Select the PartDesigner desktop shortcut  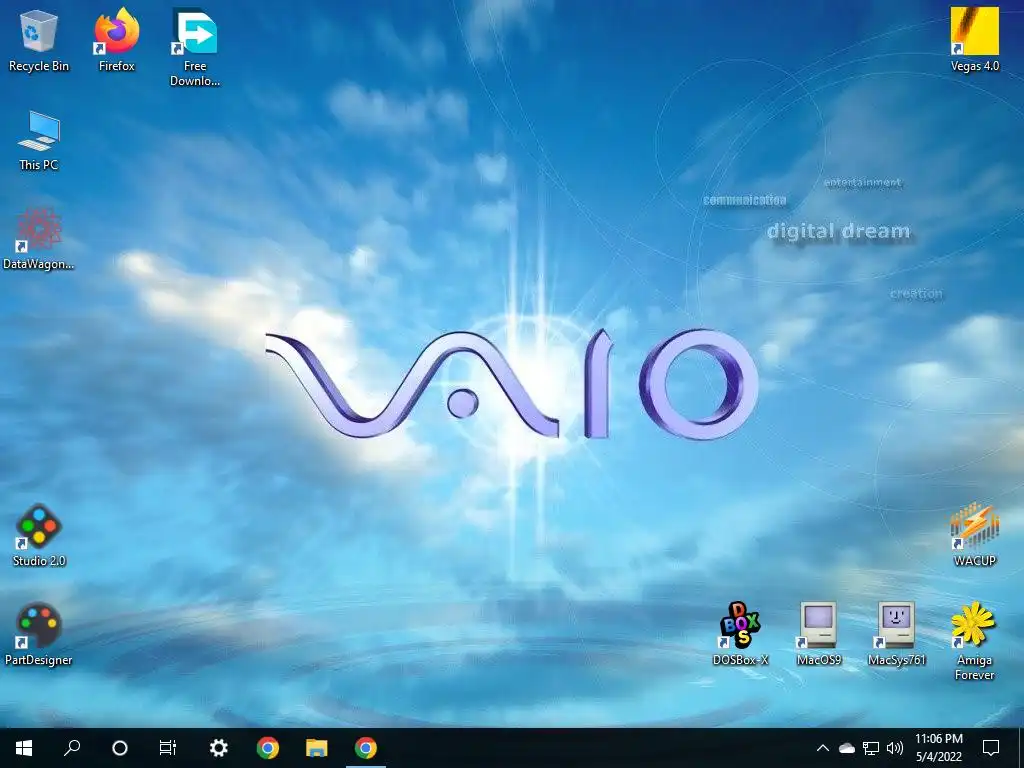coord(39,635)
